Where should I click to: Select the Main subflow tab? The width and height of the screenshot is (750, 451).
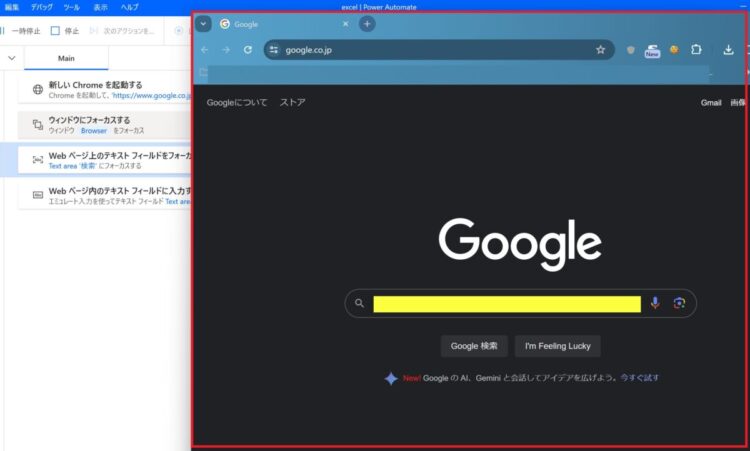point(66,58)
